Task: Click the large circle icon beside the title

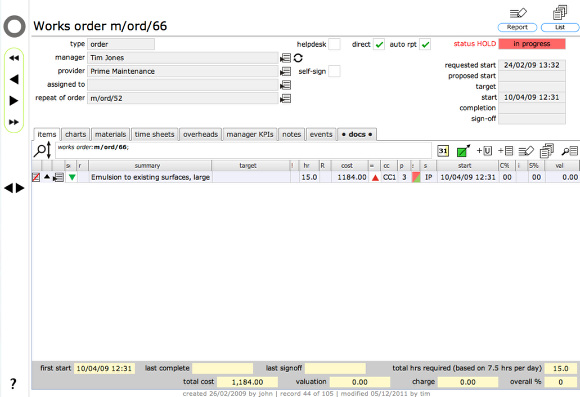Action: [14, 26]
